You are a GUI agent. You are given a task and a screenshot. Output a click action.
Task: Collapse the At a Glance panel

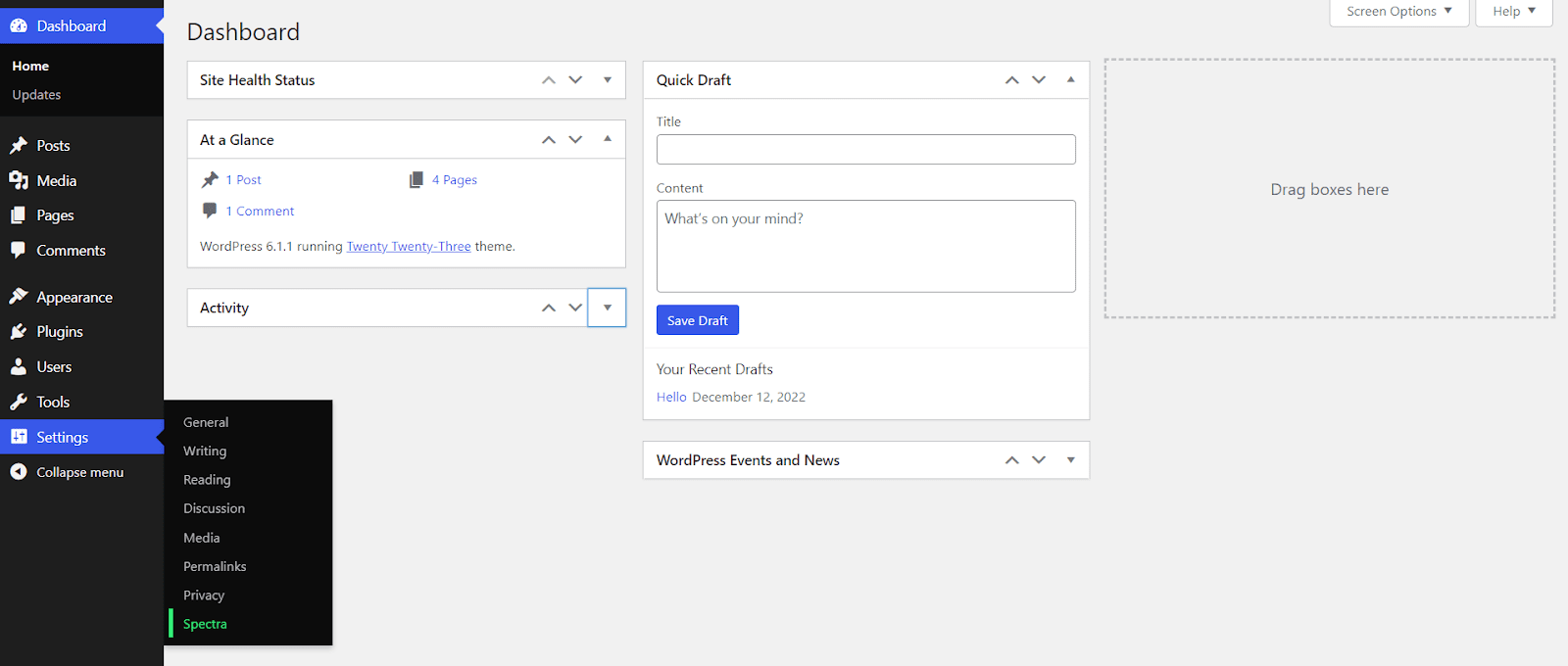pos(608,140)
